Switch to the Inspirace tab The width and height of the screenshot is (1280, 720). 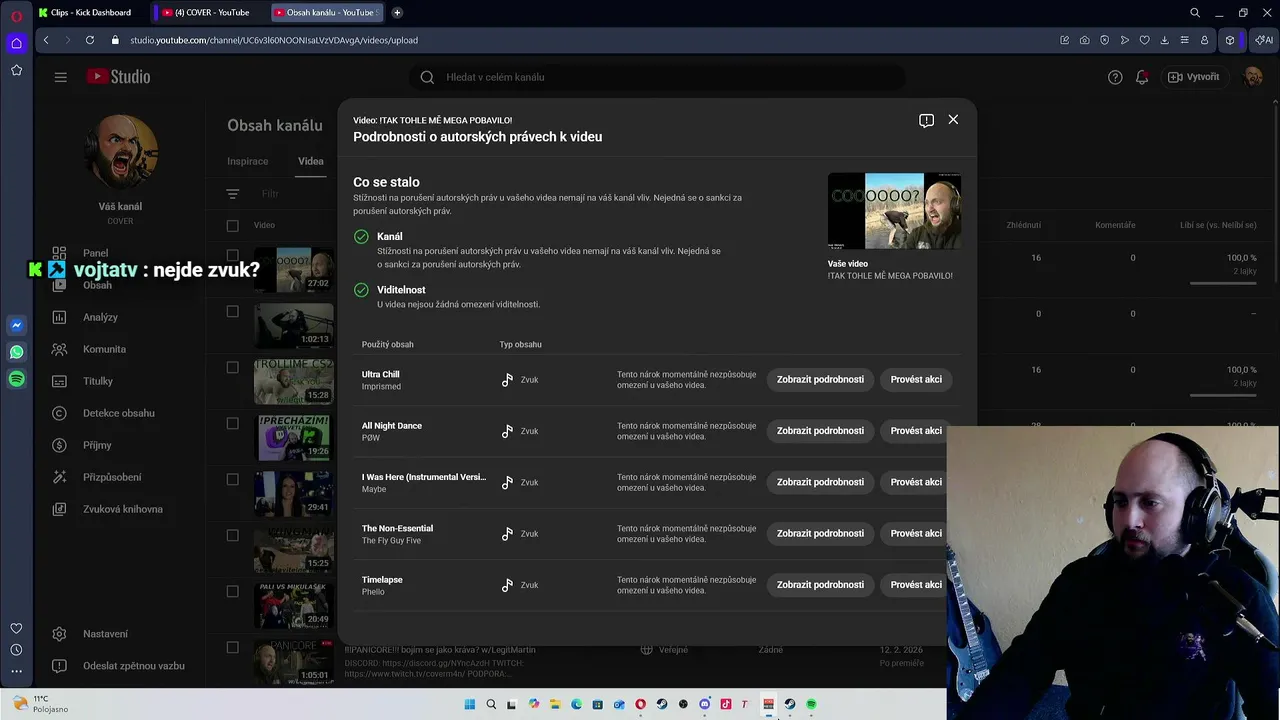coord(247,161)
